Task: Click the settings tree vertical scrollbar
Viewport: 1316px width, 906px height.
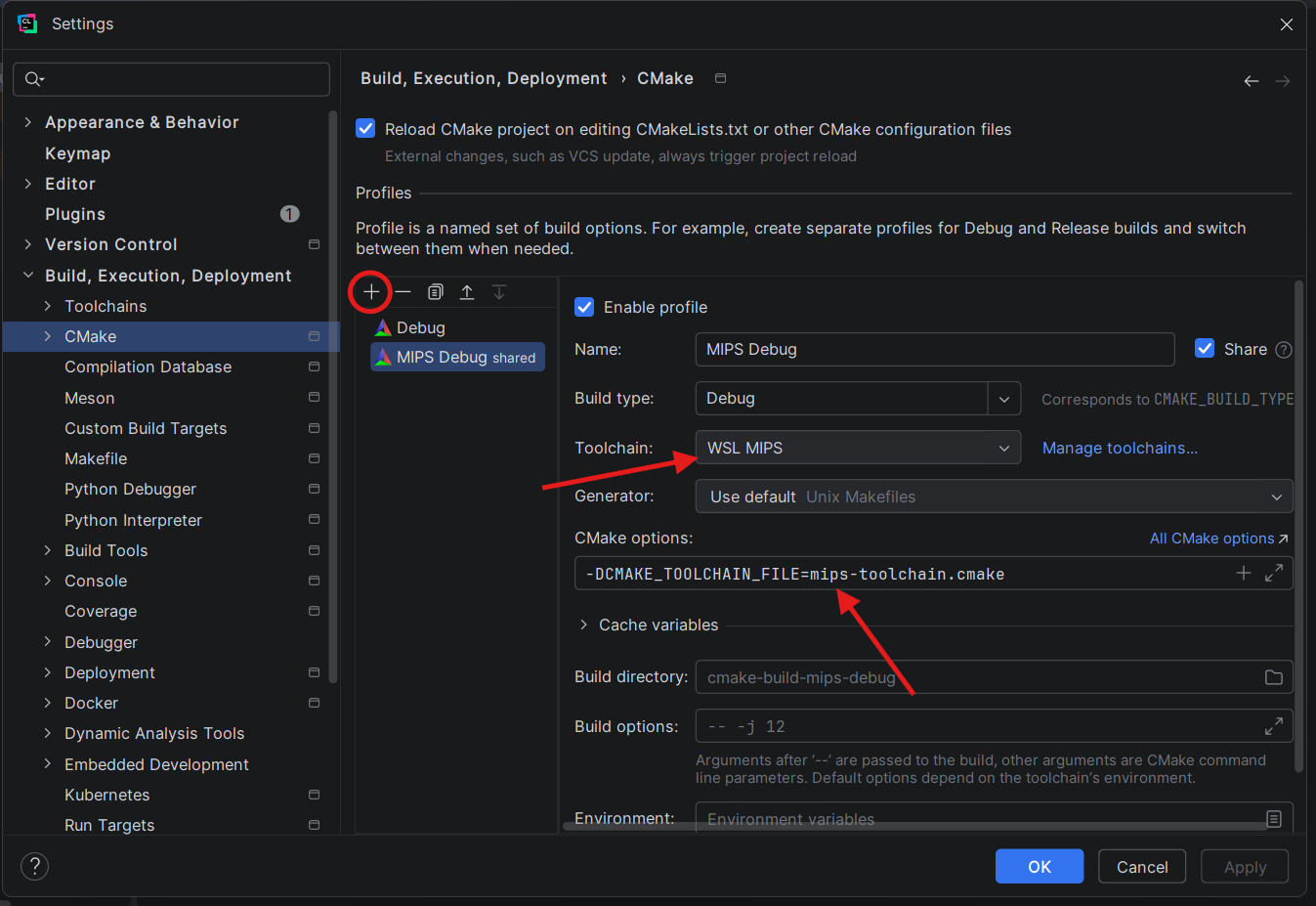Action: coord(333,396)
